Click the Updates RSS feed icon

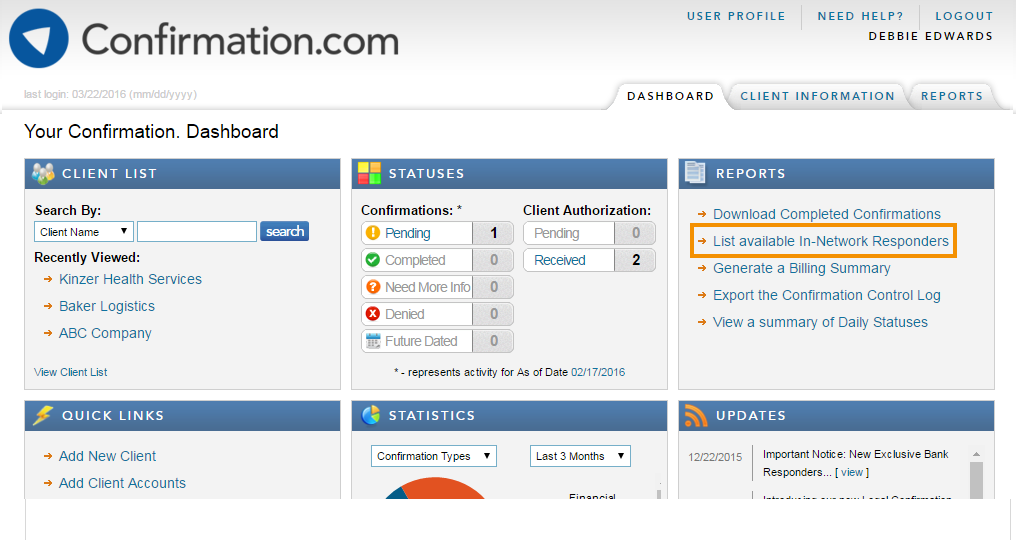coord(696,415)
